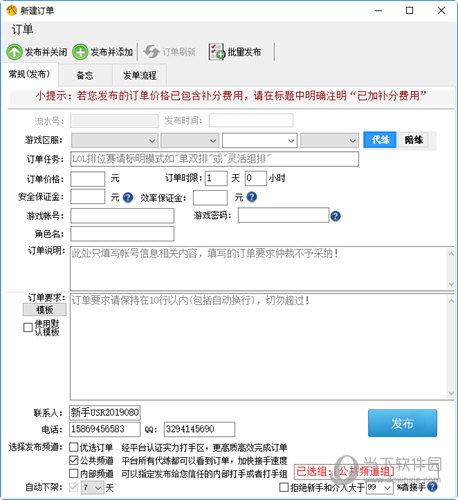Click the 订单刷新 refresh icon

coord(151,52)
